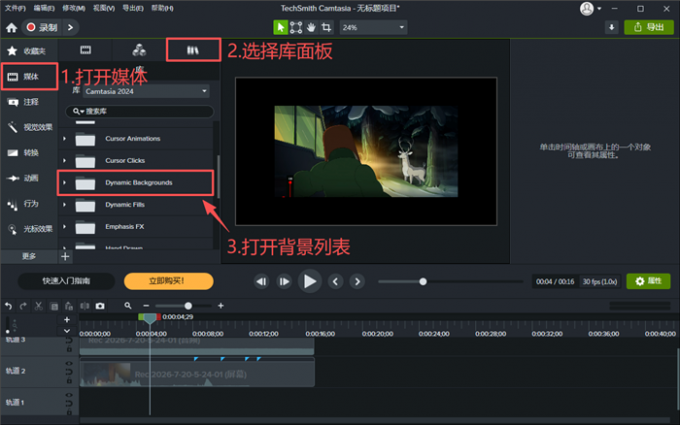This screenshot has height=425, width=680.
Task: Open the 编辑(E) menu
Action: tap(44, 8)
